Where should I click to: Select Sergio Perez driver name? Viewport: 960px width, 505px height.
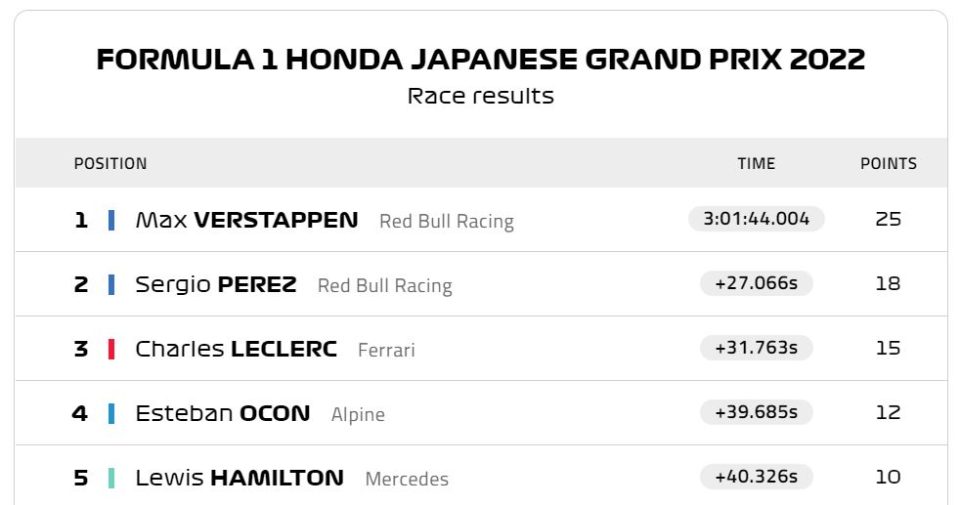(x=216, y=285)
